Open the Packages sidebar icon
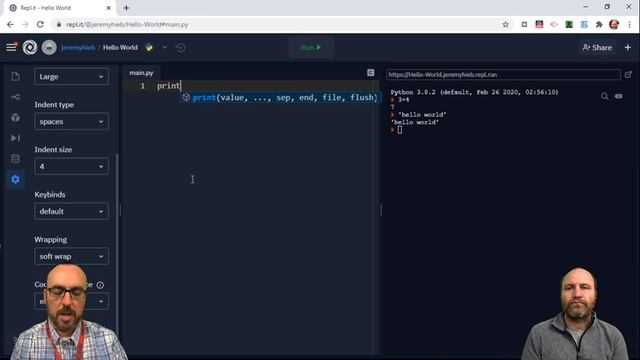Viewport: 640px width, 360px height. click(x=16, y=118)
